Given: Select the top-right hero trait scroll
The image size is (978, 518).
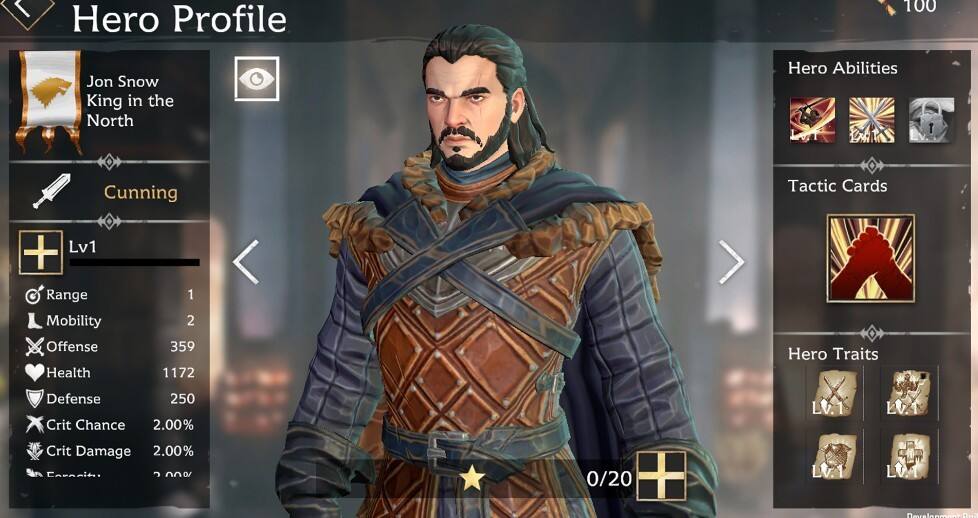Looking at the screenshot, I should 908,393.
